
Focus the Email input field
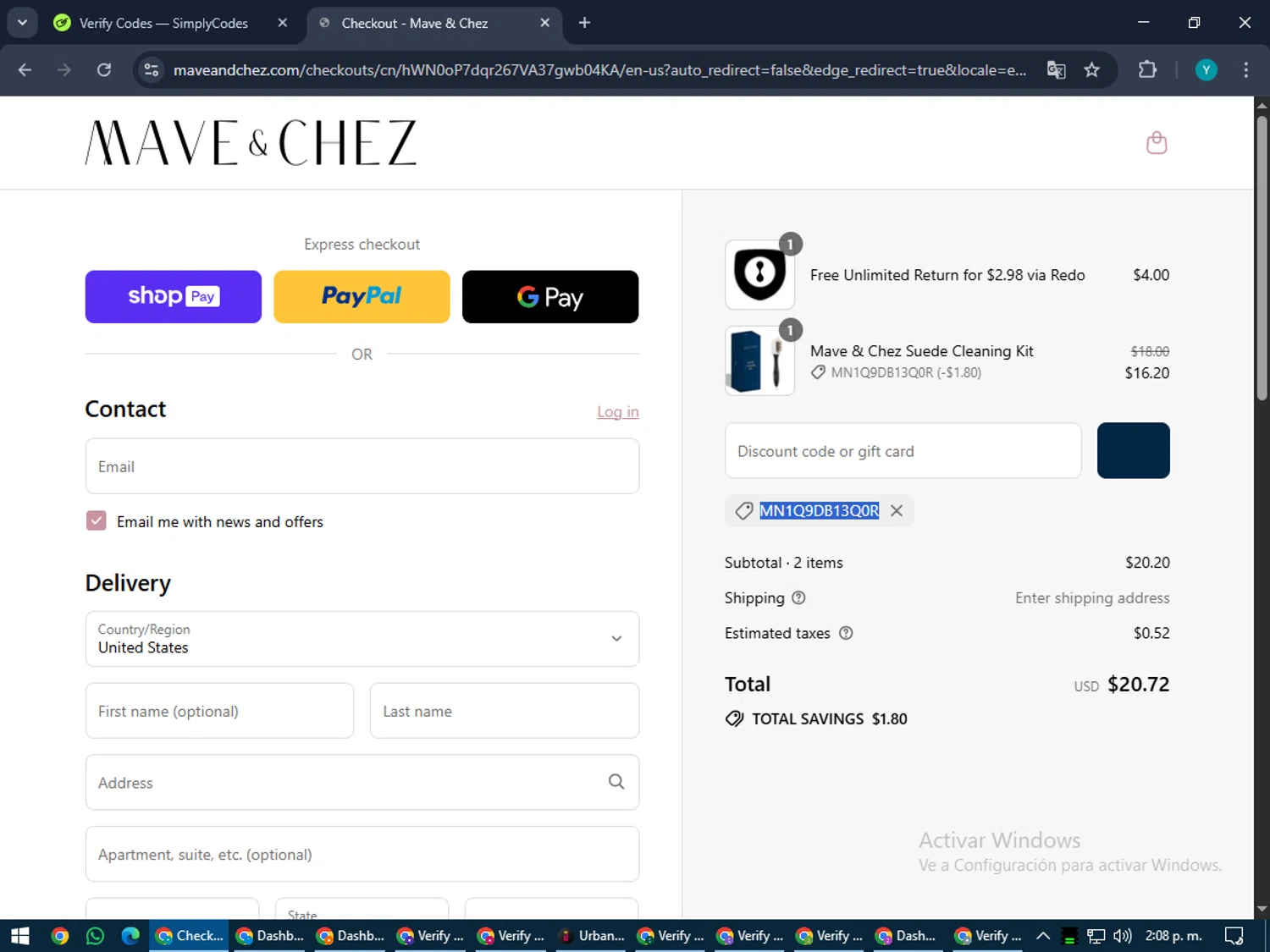362,466
